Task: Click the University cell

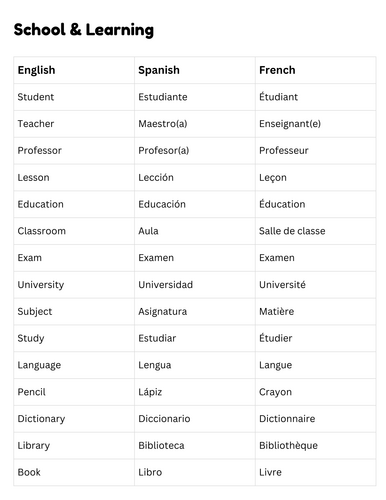Action: [x=74, y=285]
